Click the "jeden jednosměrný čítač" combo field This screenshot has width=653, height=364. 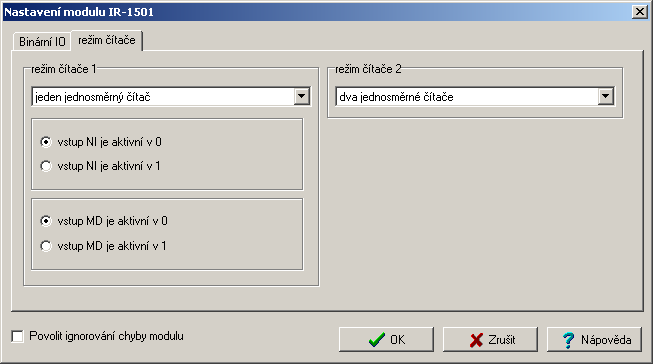tap(163, 97)
